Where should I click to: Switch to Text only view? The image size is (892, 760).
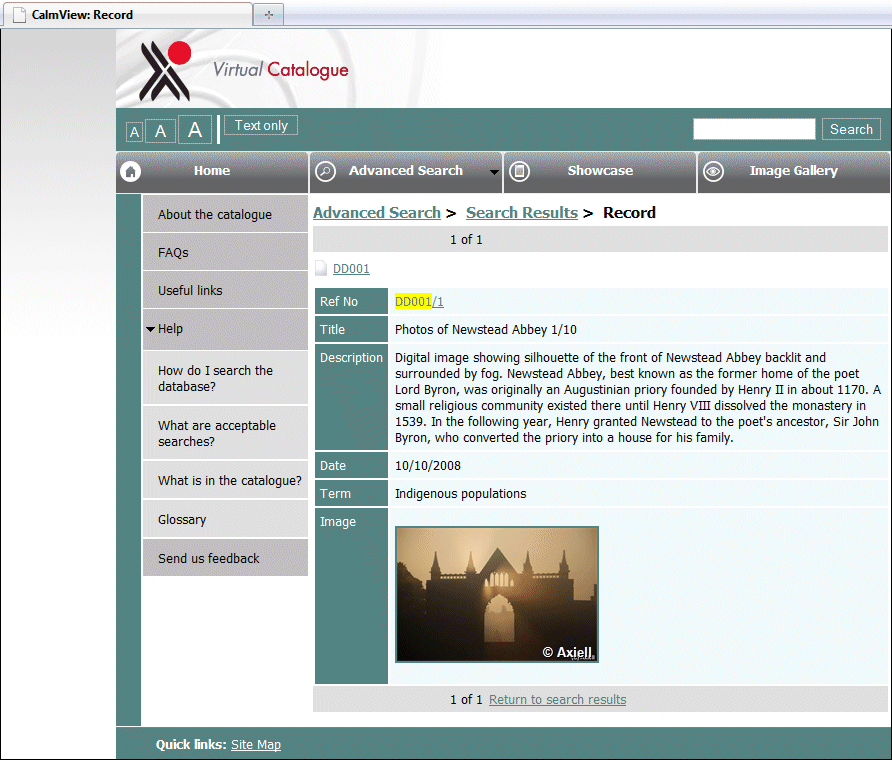point(261,126)
